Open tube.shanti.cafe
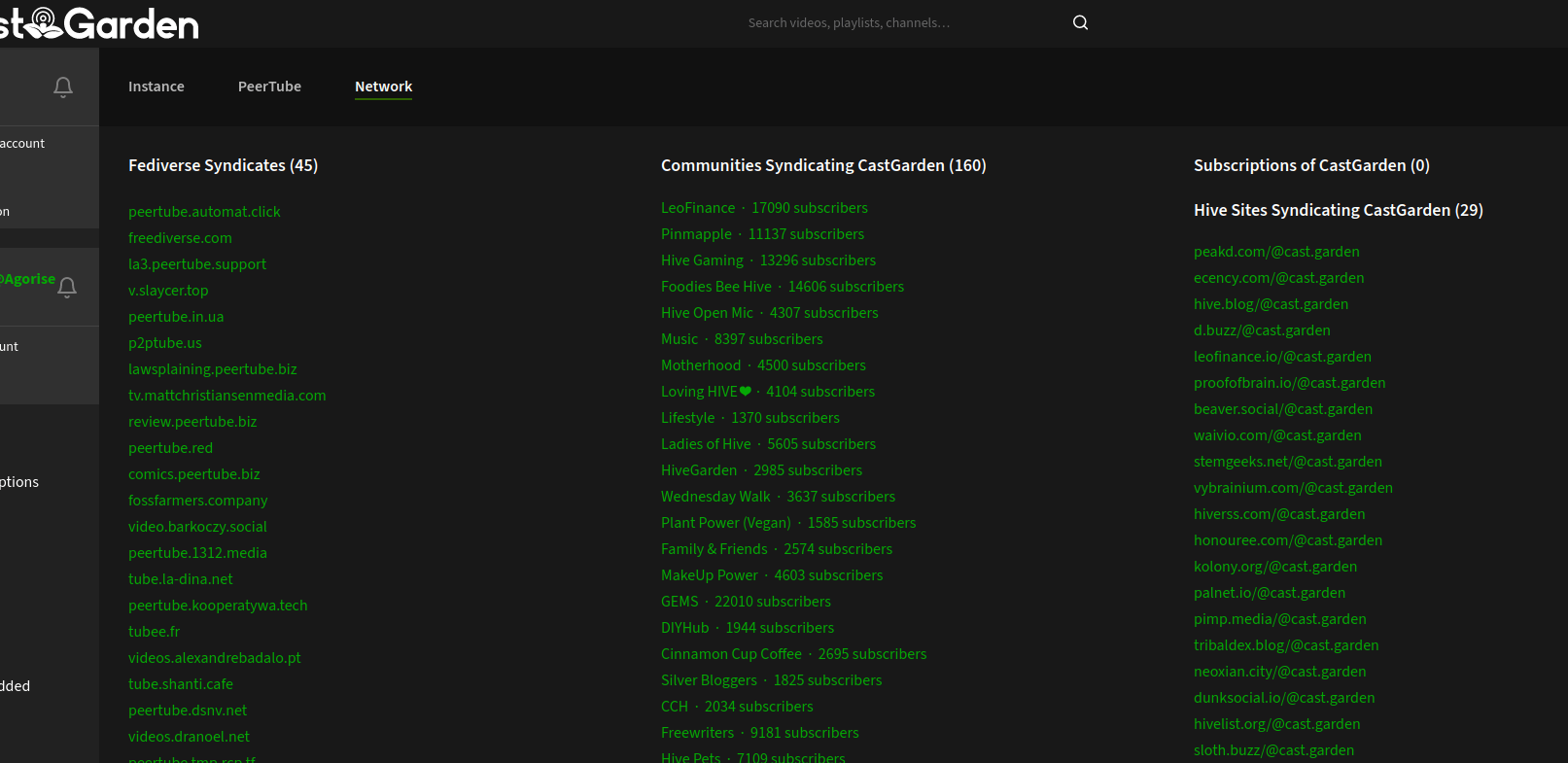Viewport: 1568px width, 763px height. tap(181, 684)
